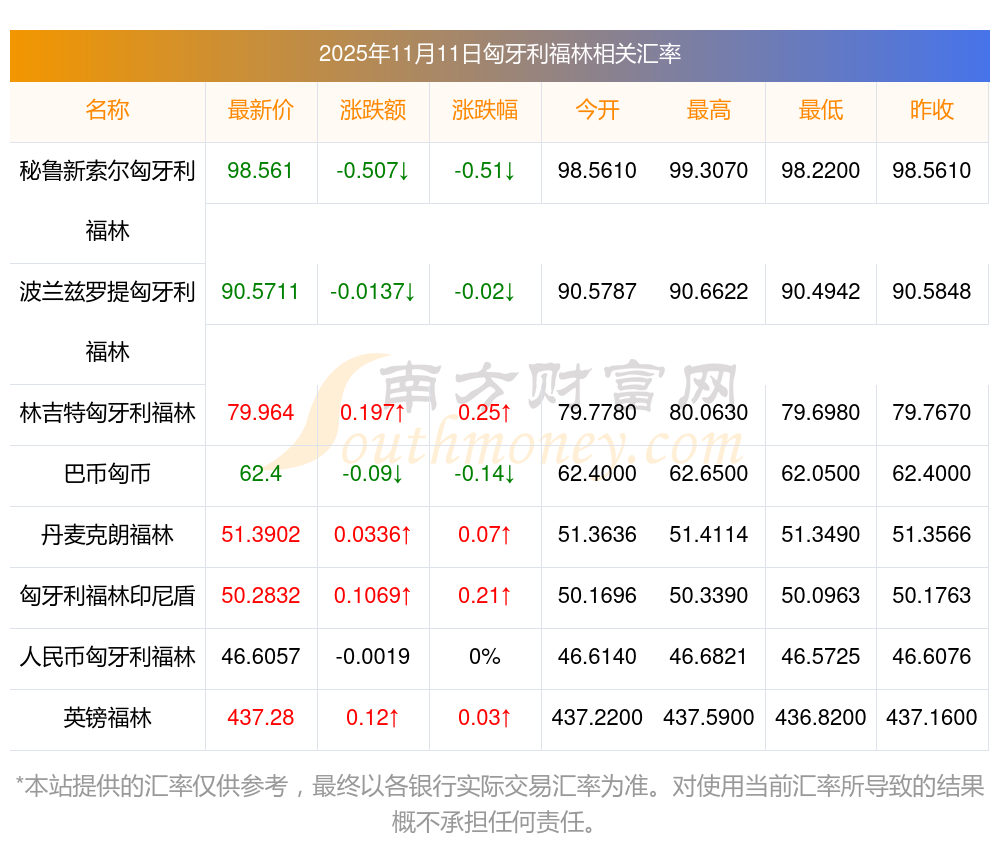Click latest price 62.4

click(260, 474)
